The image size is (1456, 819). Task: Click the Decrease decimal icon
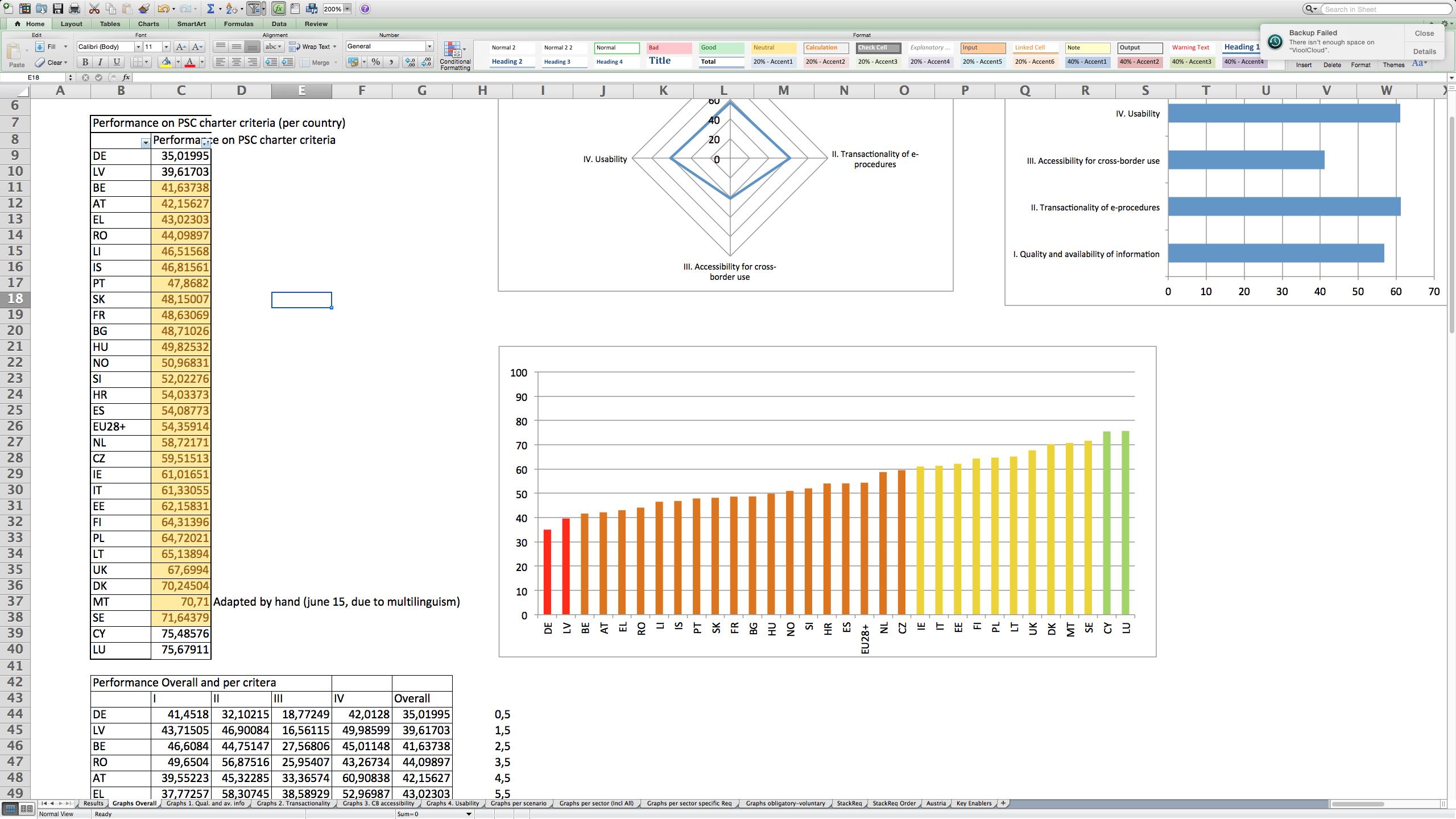[x=426, y=62]
